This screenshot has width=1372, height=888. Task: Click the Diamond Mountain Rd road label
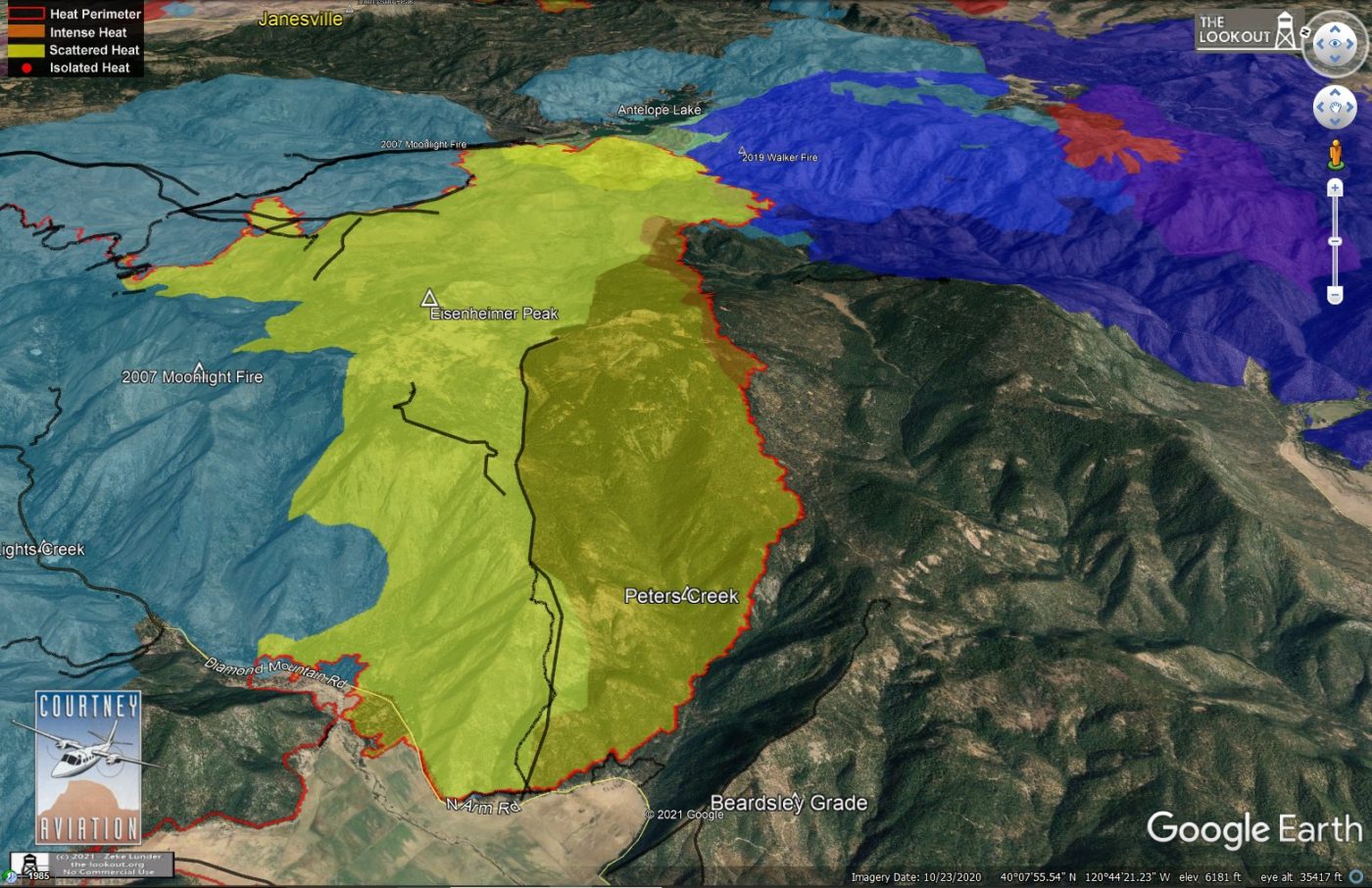[276, 672]
